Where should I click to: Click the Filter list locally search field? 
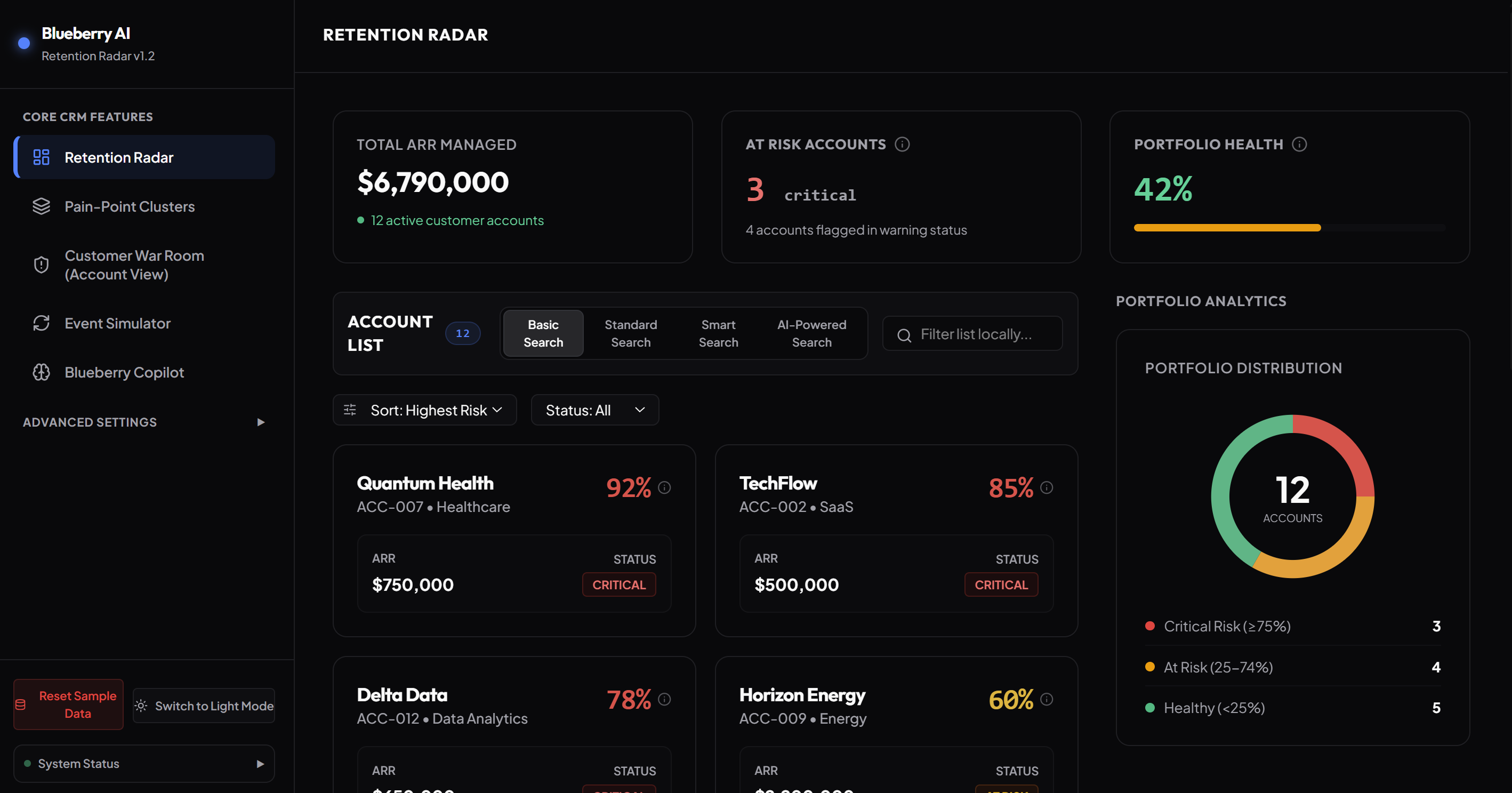click(972, 334)
